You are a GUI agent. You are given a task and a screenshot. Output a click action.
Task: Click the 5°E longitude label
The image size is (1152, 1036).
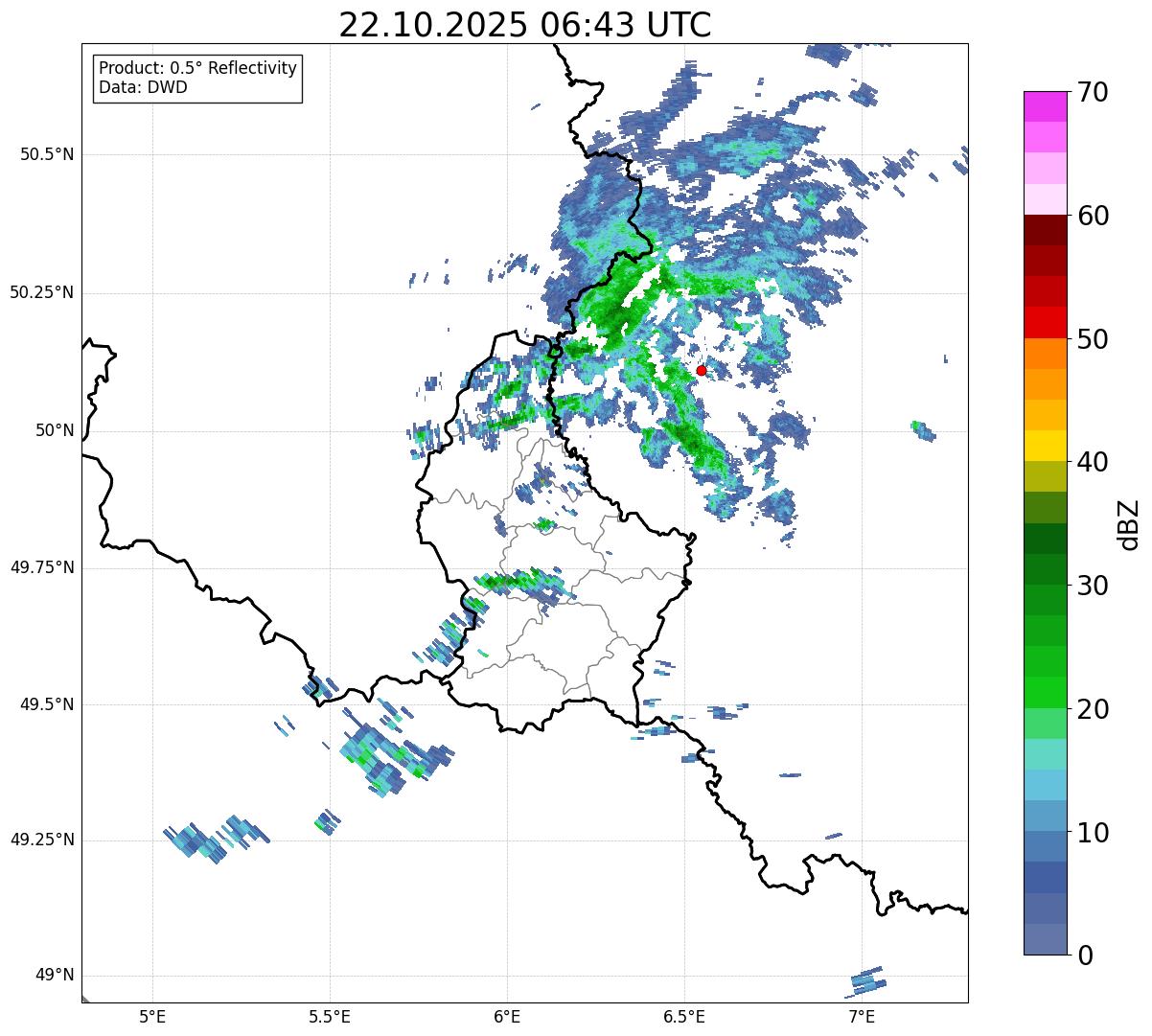click(x=152, y=1016)
